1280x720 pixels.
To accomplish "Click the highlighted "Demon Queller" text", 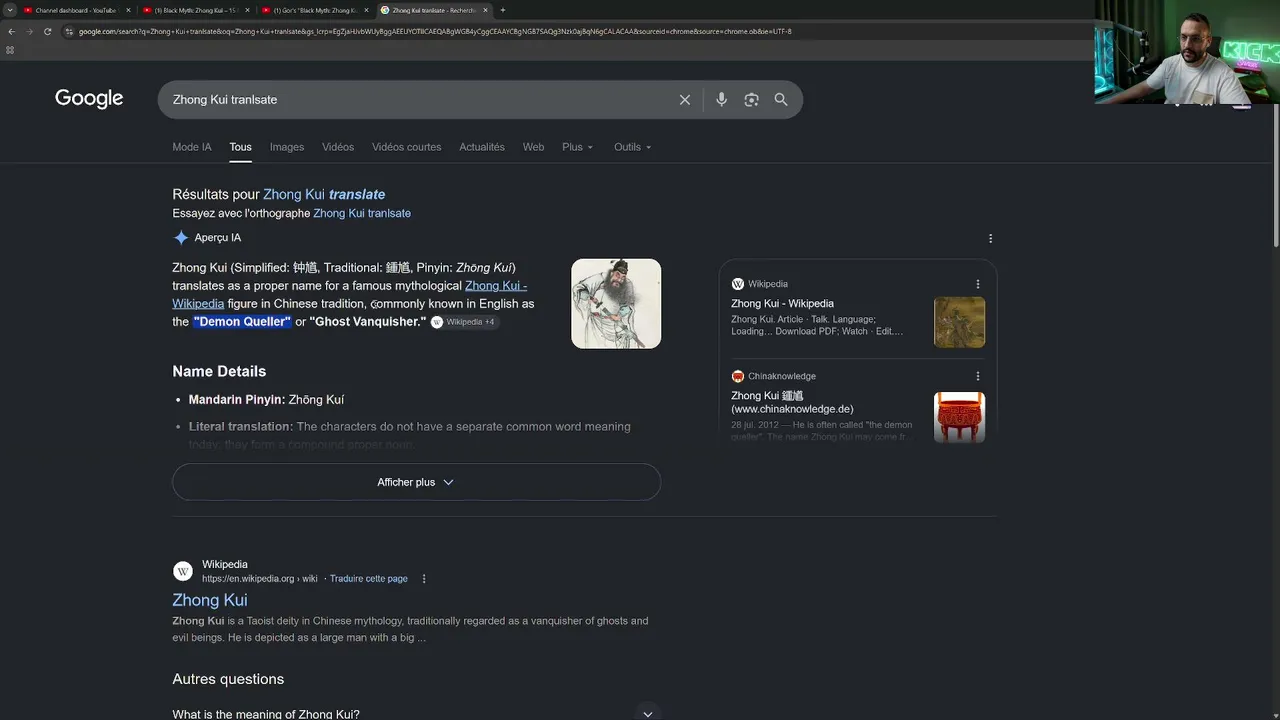I will (242, 322).
